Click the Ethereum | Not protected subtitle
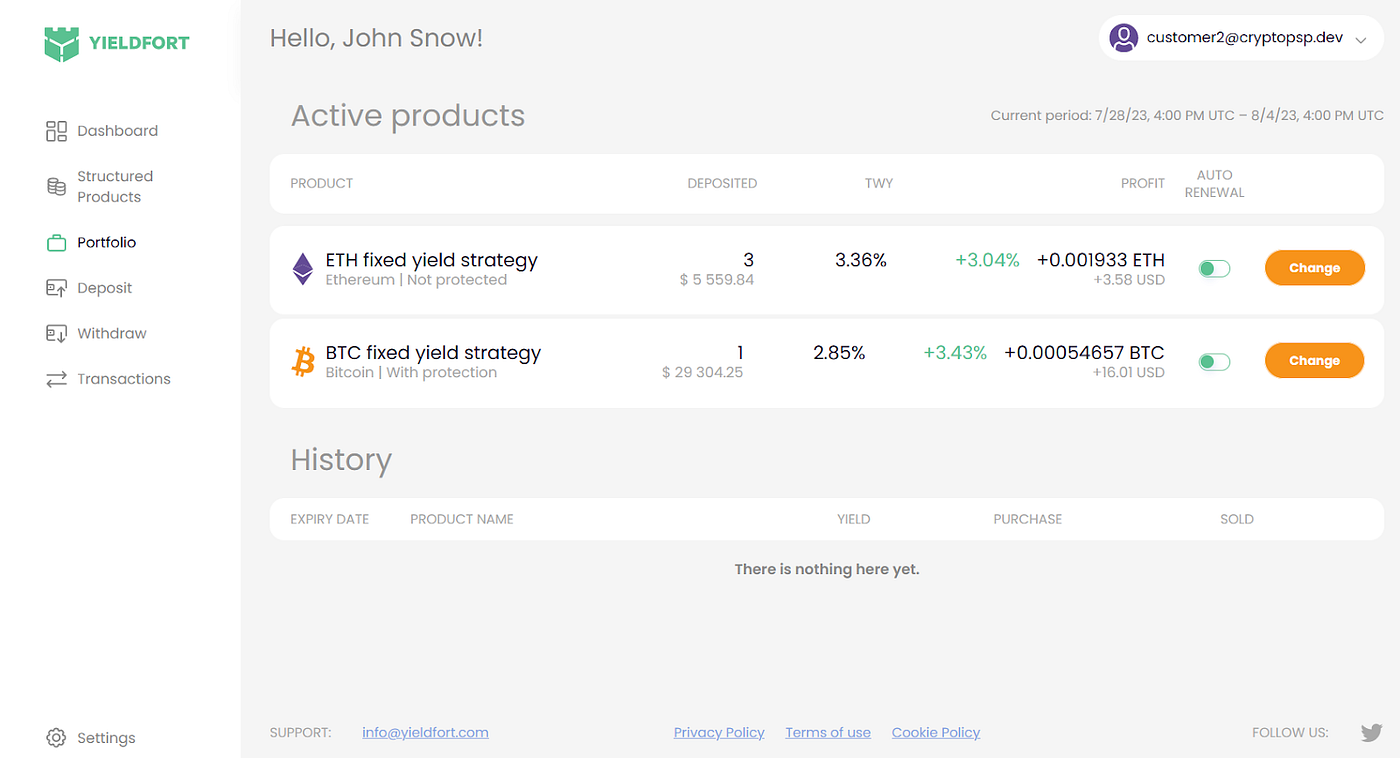This screenshot has height=758, width=1400. [416, 280]
